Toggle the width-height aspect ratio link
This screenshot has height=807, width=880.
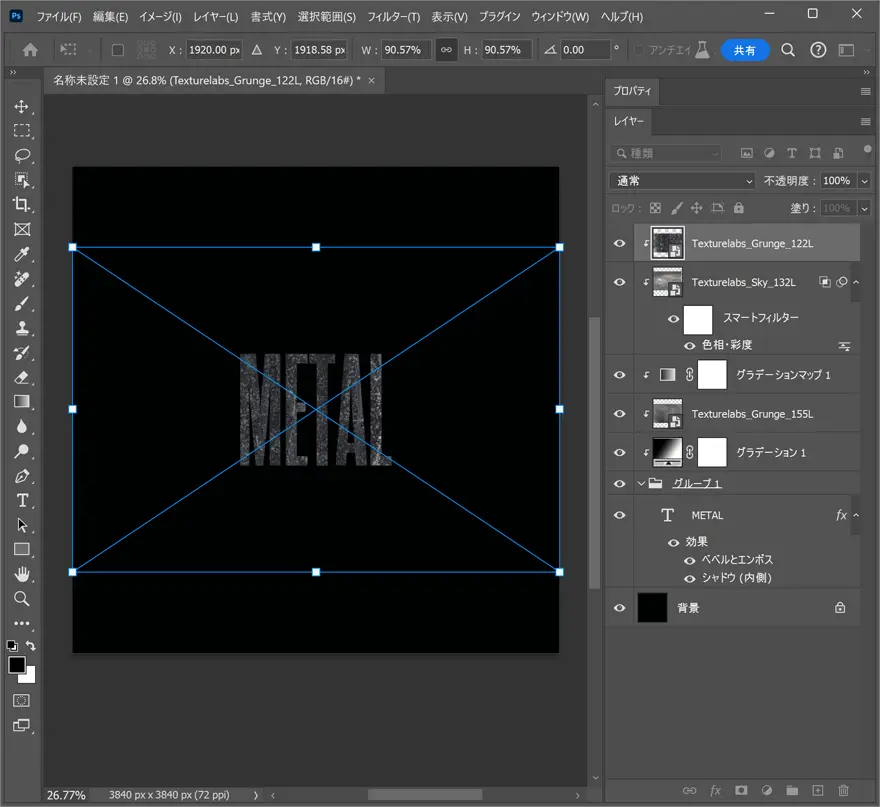point(446,50)
